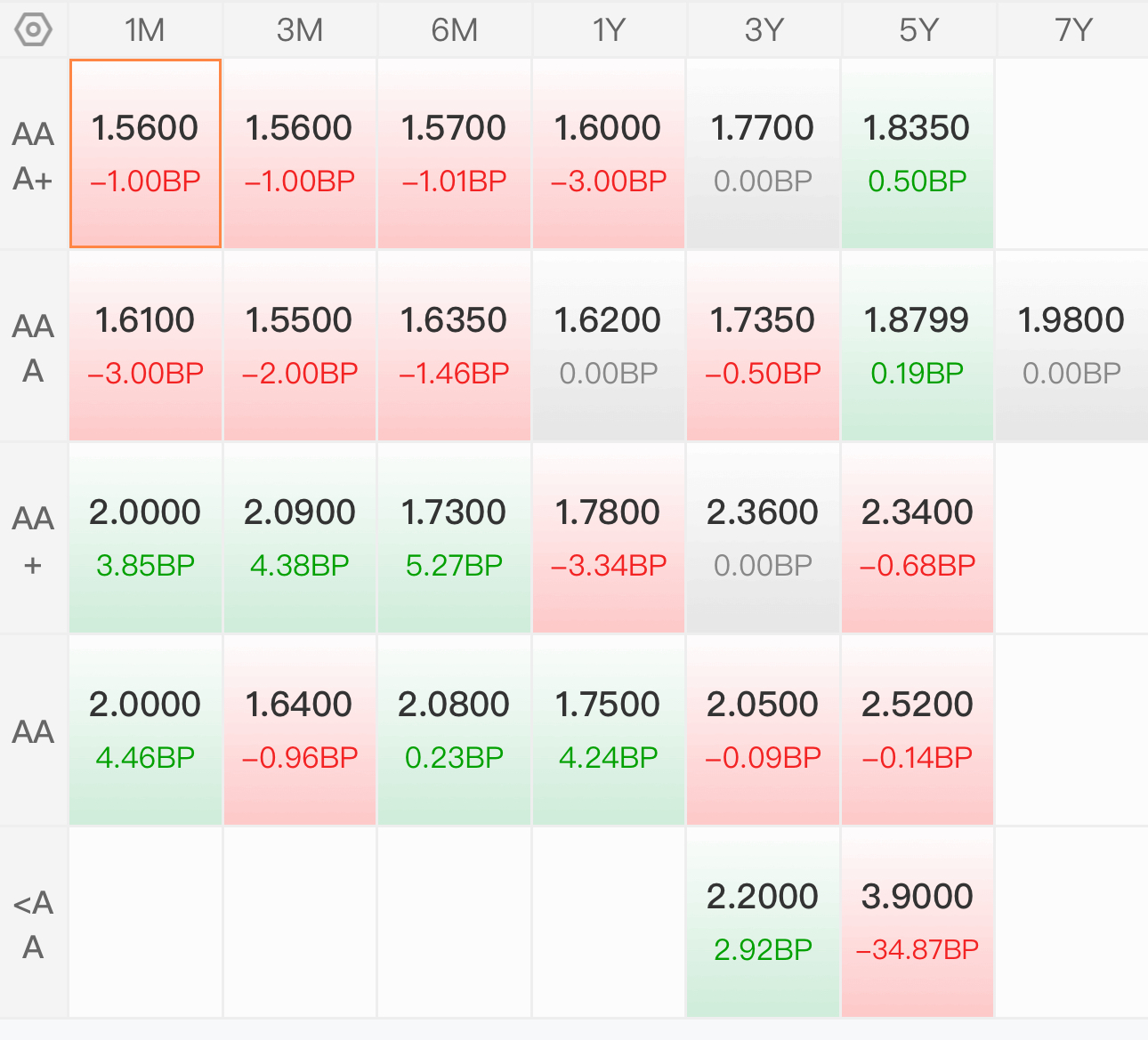This screenshot has width=1148, height=1040.
Task: Click the AAA+ 1Y cell 1.6000
Action: click(609, 154)
